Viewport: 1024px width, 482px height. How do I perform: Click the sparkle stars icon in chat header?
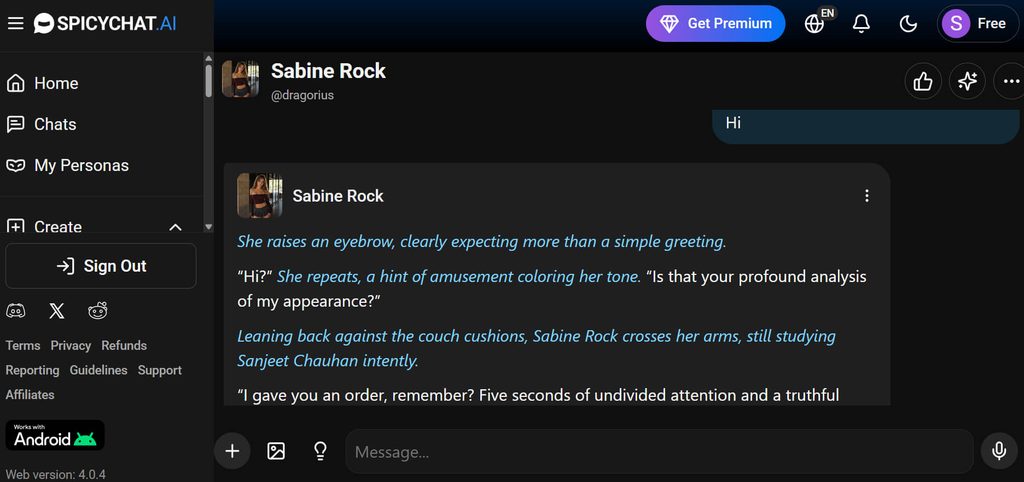pyautogui.click(x=967, y=81)
